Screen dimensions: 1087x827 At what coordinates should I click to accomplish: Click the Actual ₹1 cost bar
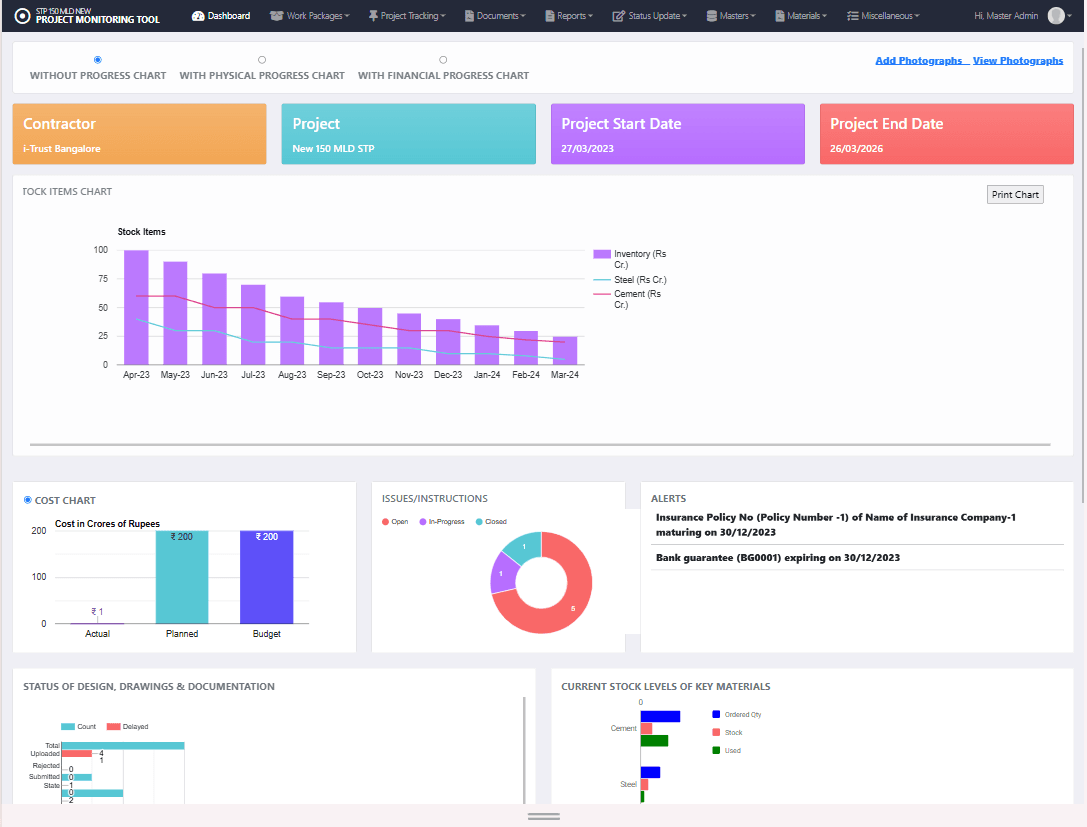[97, 623]
